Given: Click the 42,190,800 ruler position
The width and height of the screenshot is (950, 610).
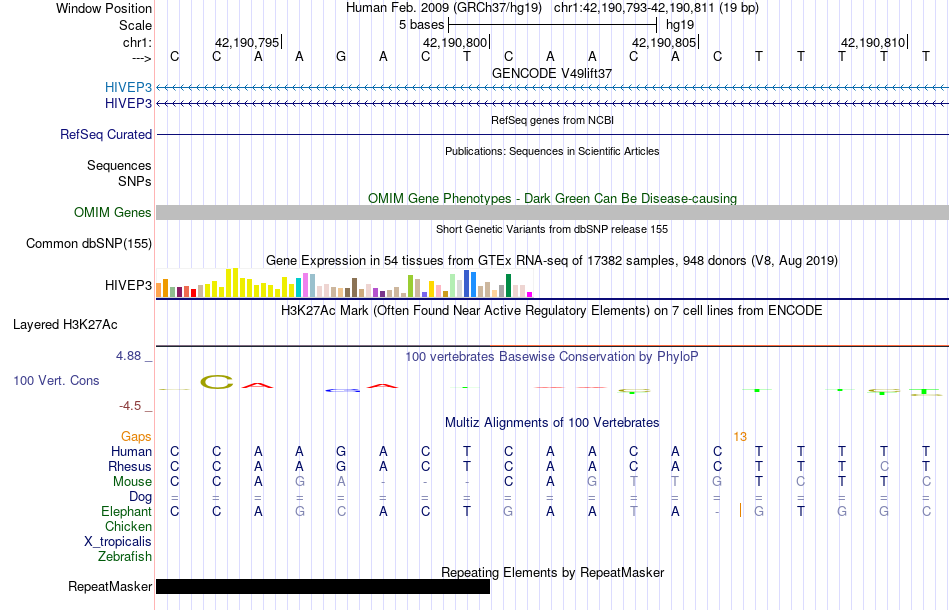Looking at the screenshot, I should (455, 42).
